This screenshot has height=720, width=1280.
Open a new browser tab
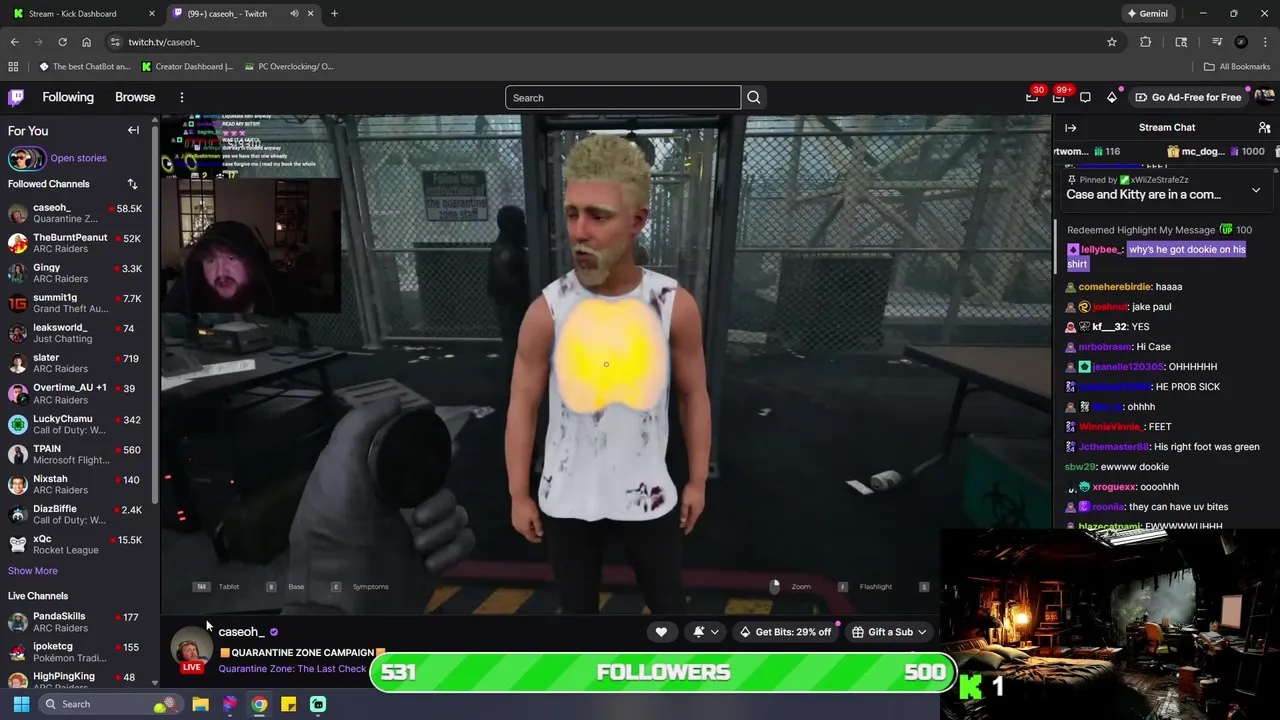pos(334,14)
